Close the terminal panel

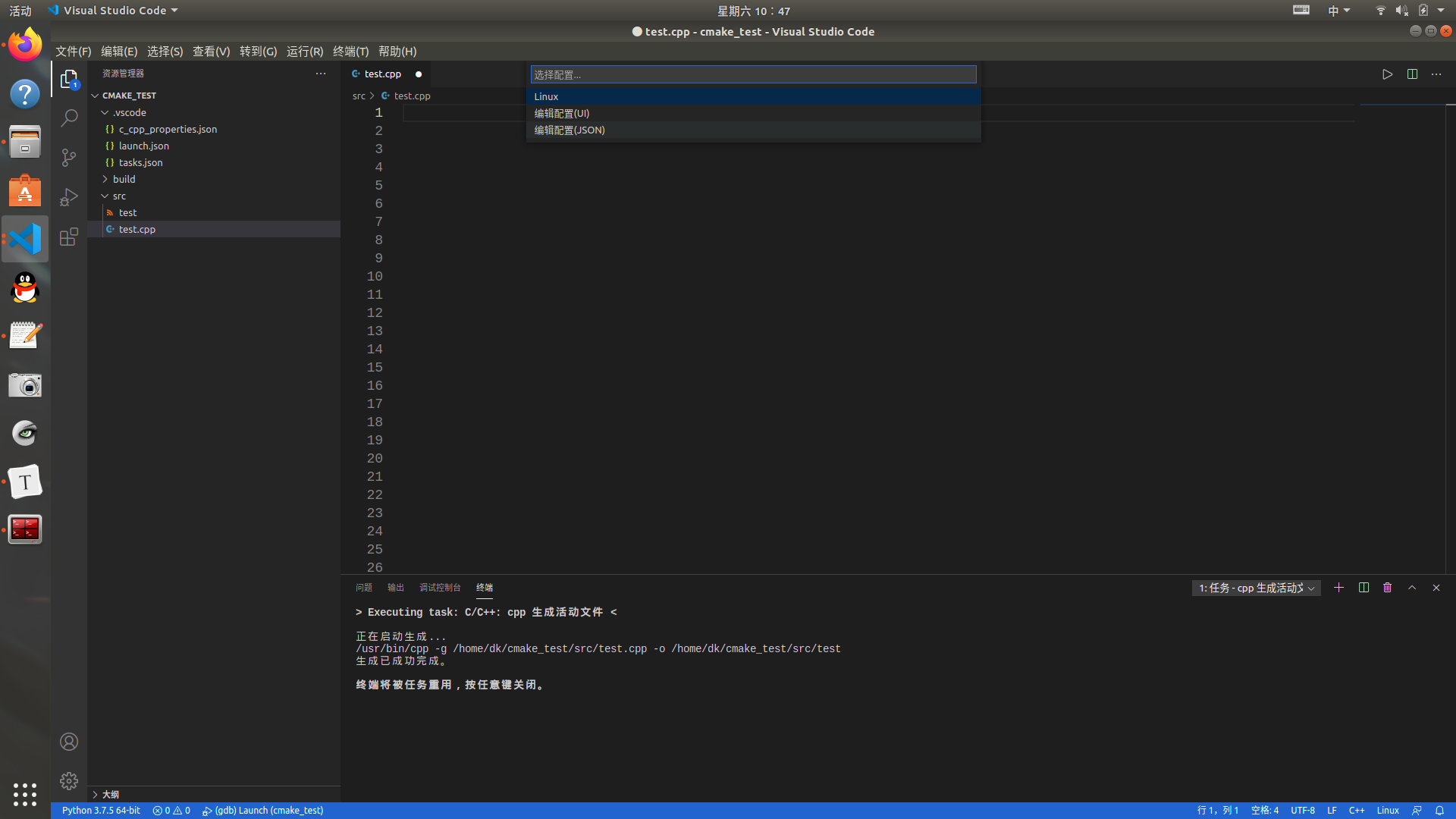[x=1436, y=588]
